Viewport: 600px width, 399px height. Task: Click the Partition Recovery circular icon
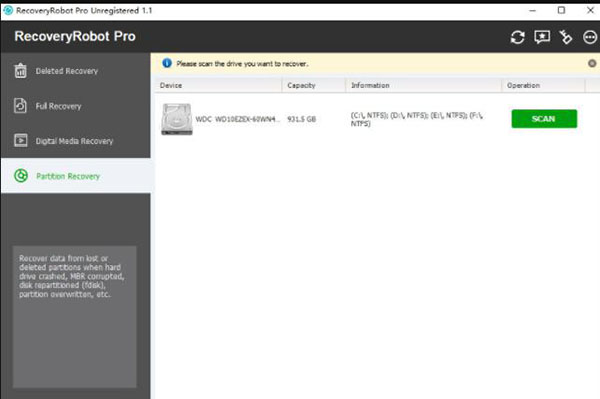pos(21,176)
